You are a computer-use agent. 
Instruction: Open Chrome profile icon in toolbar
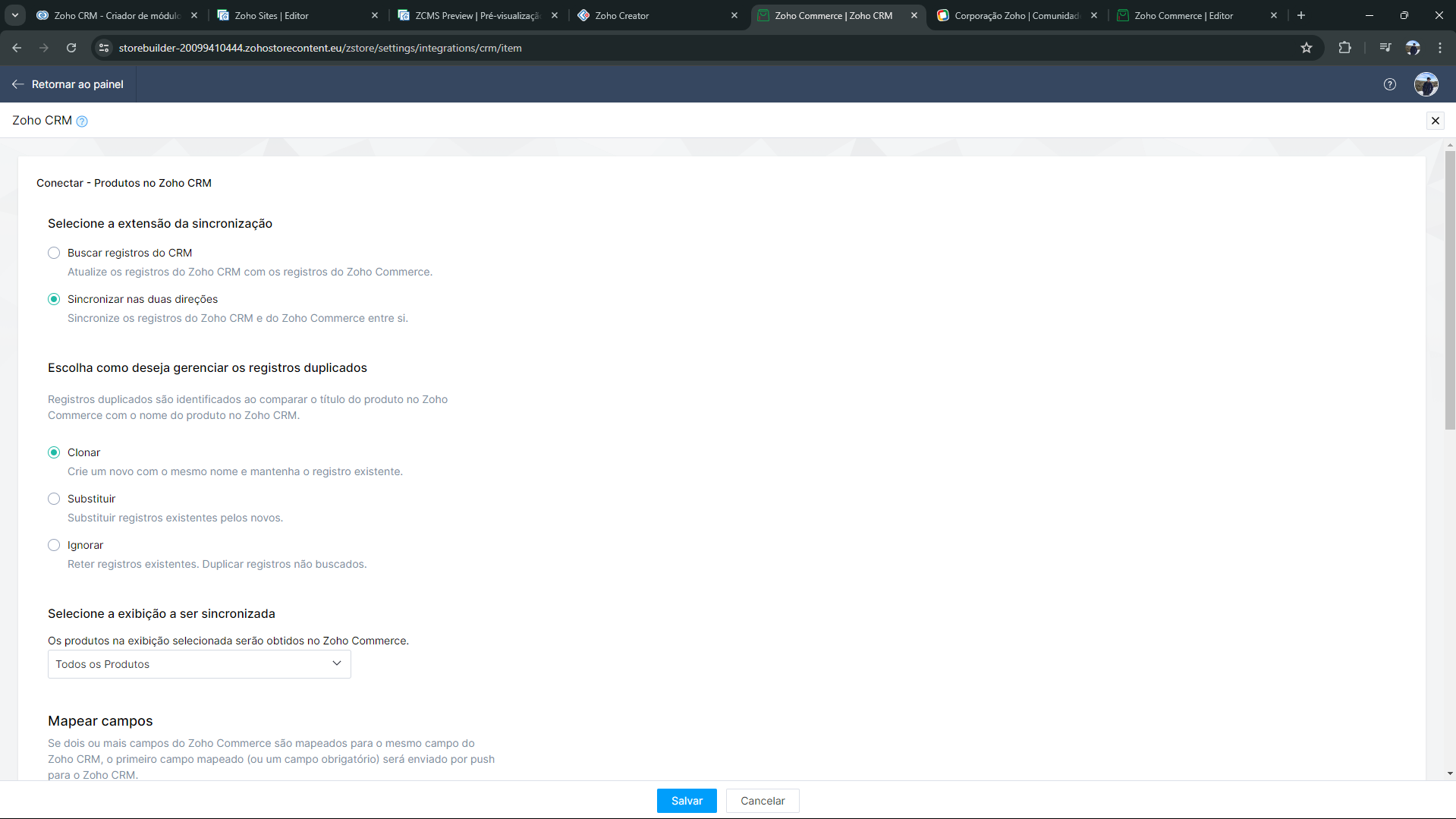tap(1413, 48)
